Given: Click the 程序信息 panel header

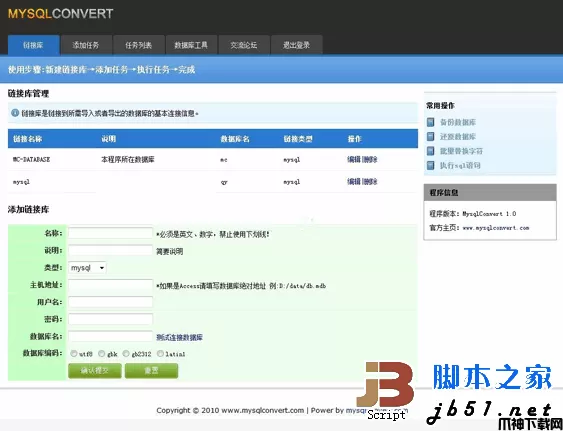Looking at the screenshot, I should 490,193.
